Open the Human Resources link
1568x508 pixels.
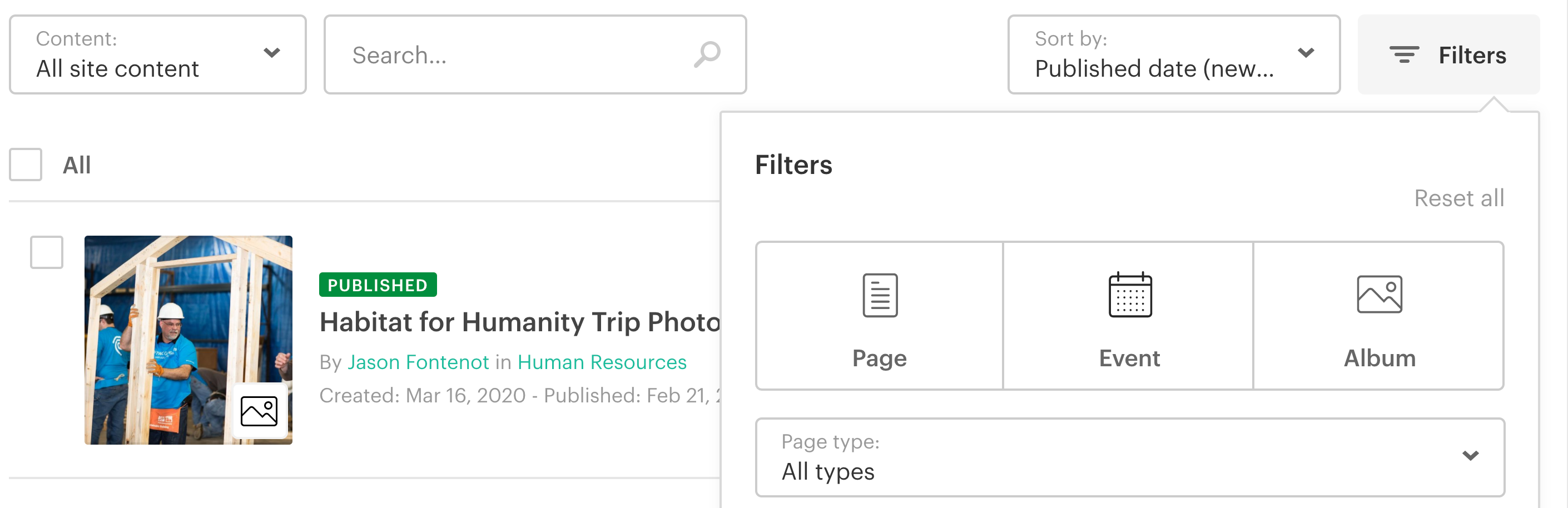point(602,362)
